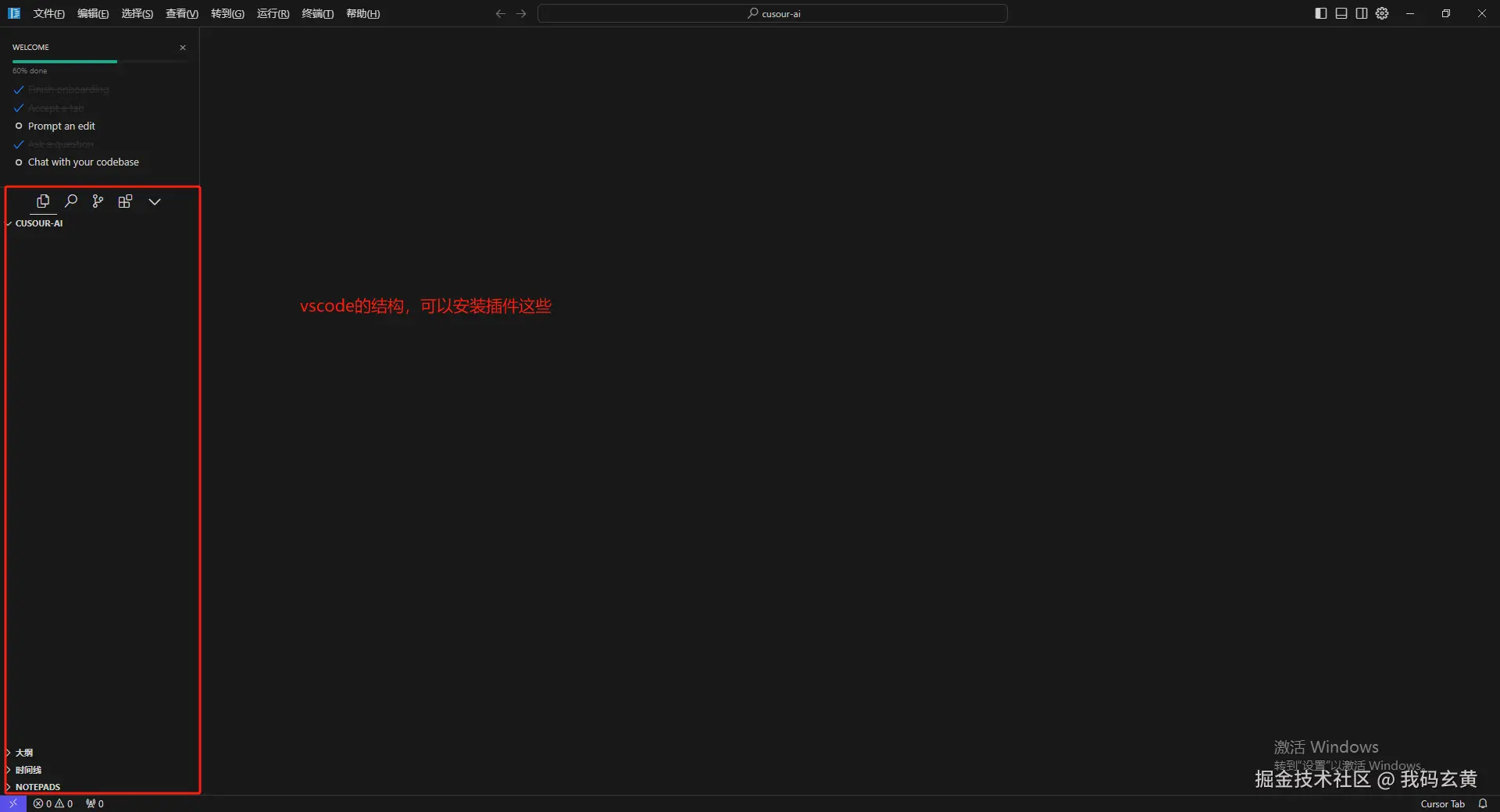Show additional views chevron in sidebar
This screenshot has height=812, width=1500.
[155, 201]
